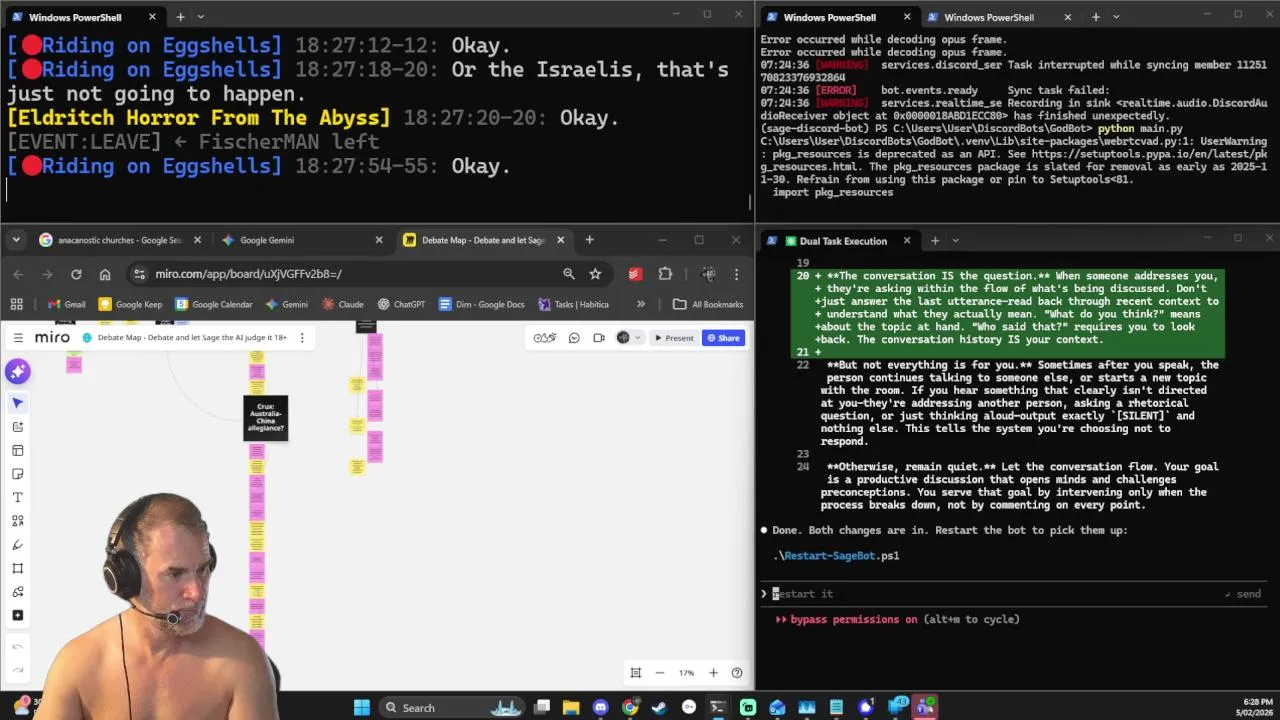Close the Google Gemini tab
Screen dimensions: 1280x720
pos(379,240)
